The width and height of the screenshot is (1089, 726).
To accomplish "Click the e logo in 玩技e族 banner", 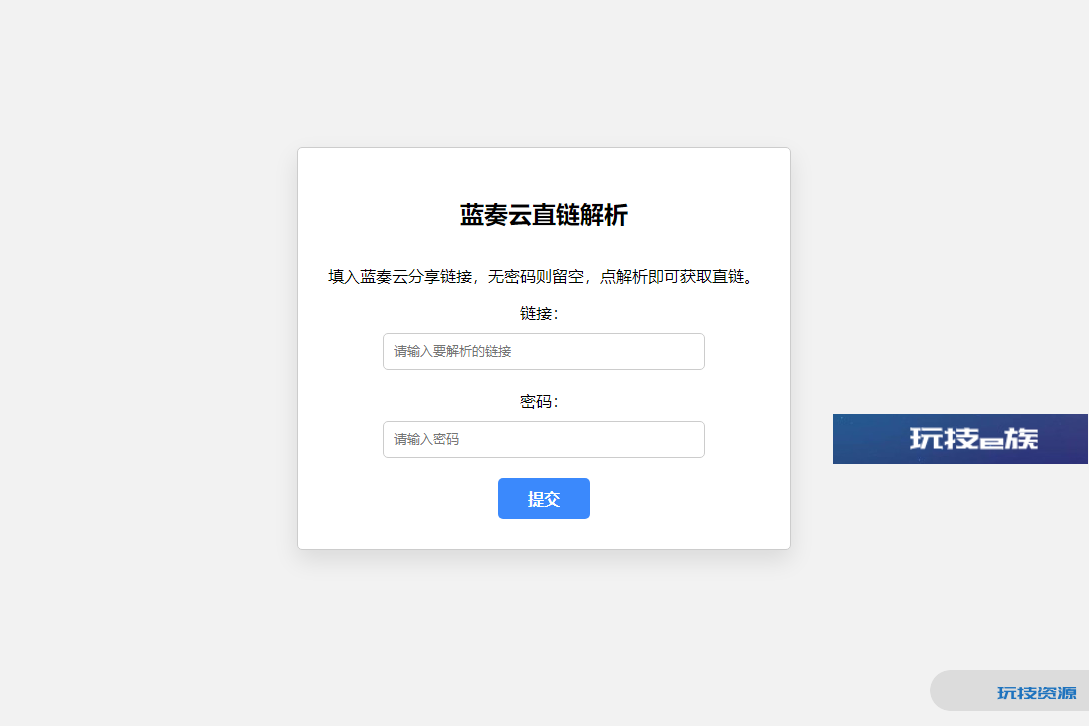I will coord(990,441).
